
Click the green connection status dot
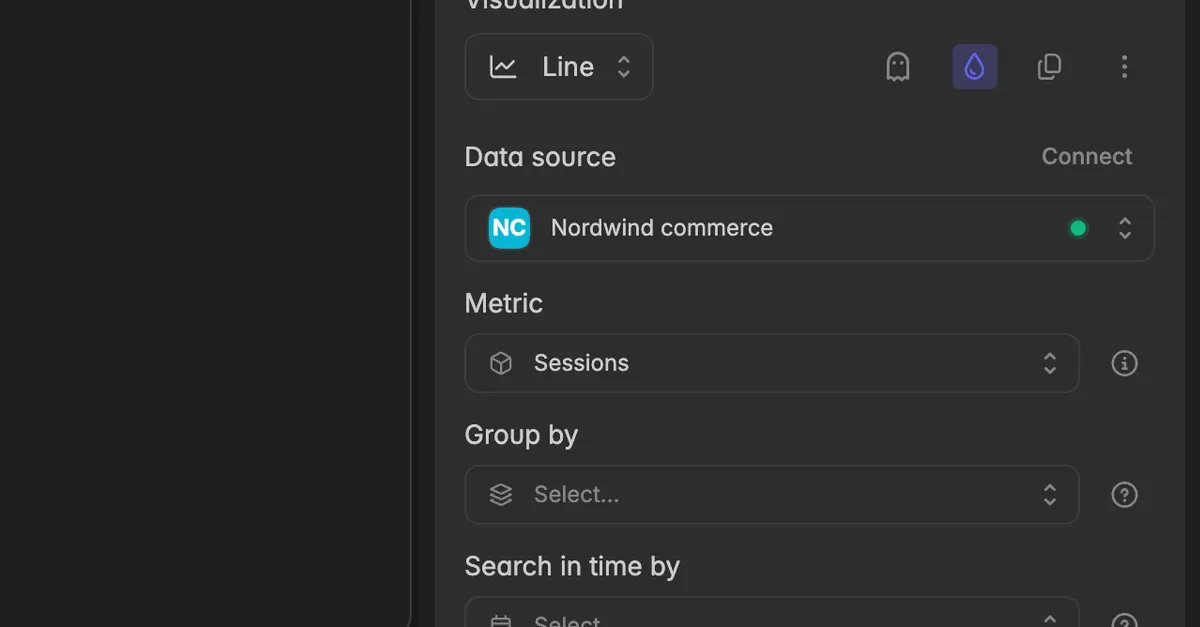pos(1078,228)
